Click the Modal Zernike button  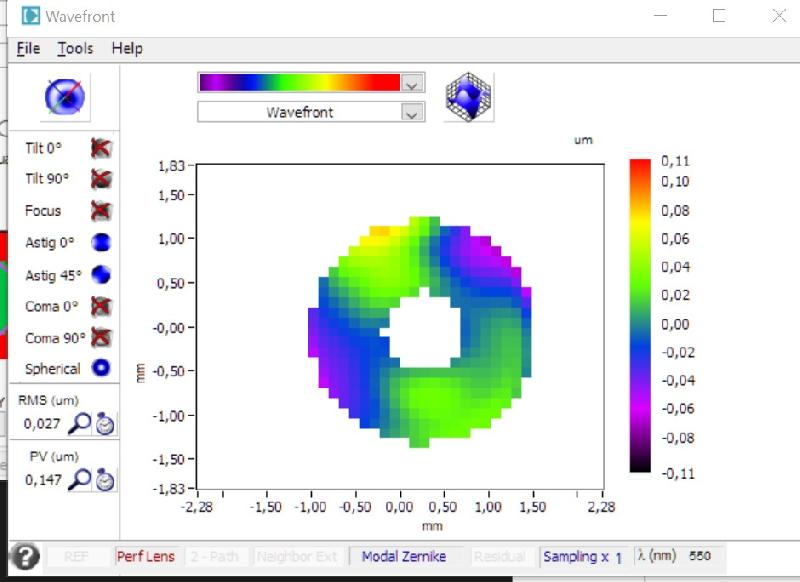pos(404,556)
